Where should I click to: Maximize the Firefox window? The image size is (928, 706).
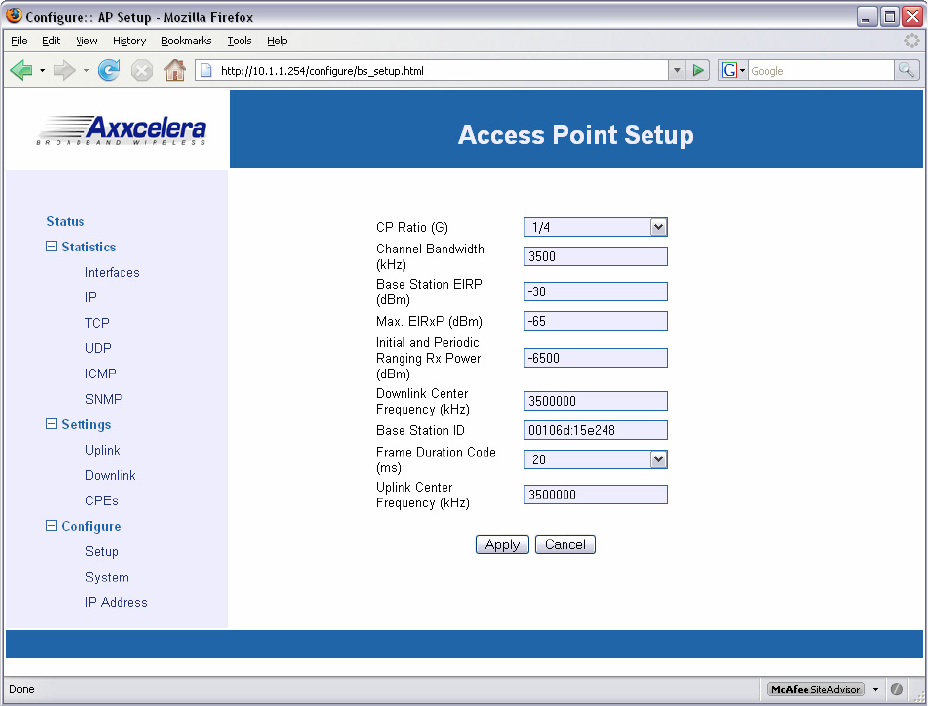(x=890, y=17)
